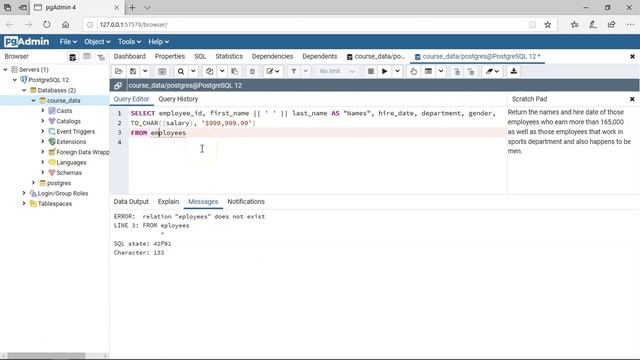Open the Clear eraser dropdown
The width and height of the screenshot is (640, 360).
click(x=492, y=71)
